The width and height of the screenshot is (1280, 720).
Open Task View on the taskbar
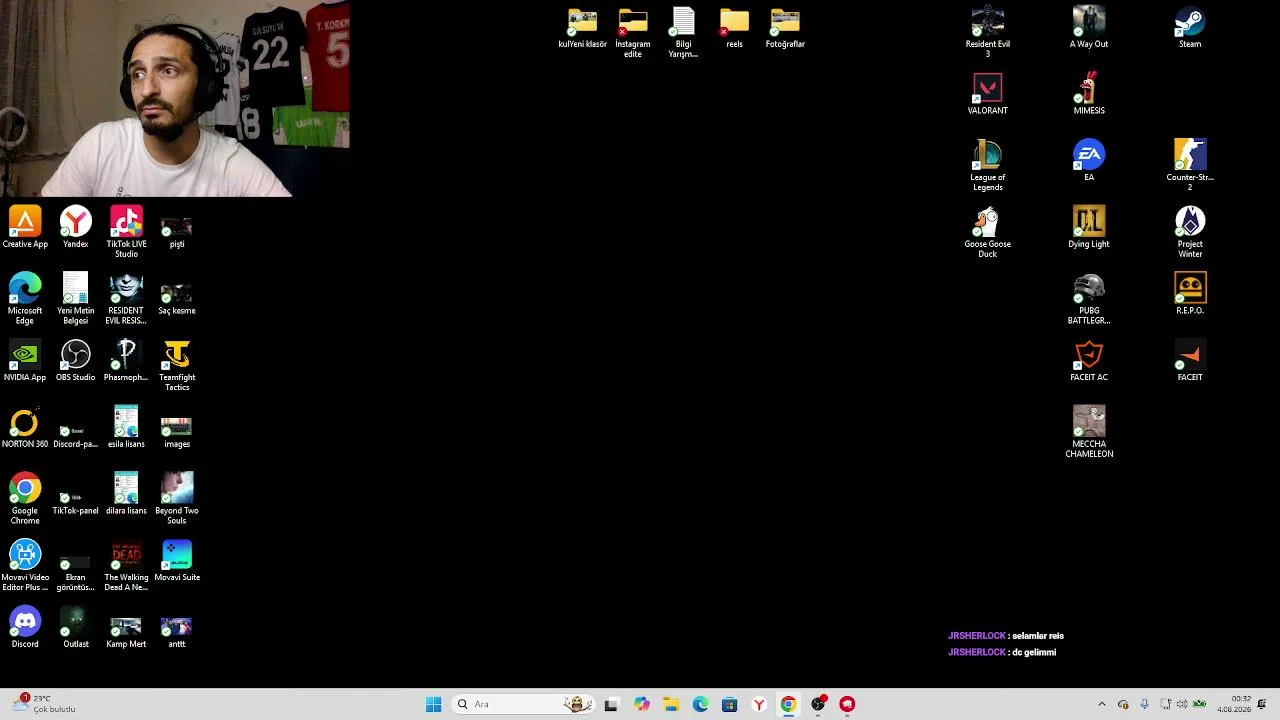pyautogui.click(x=611, y=704)
